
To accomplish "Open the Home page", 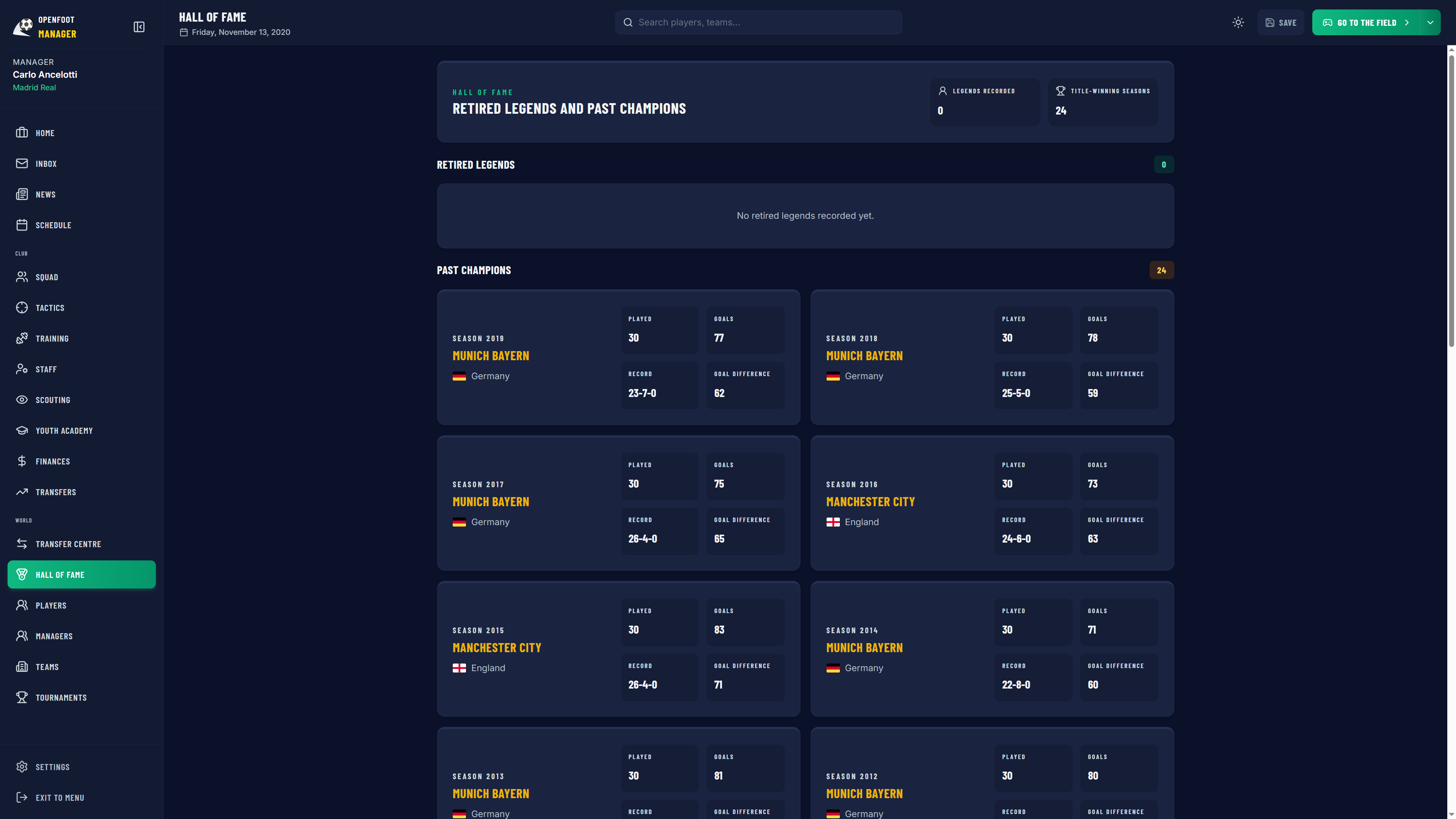I will (x=82, y=133).
